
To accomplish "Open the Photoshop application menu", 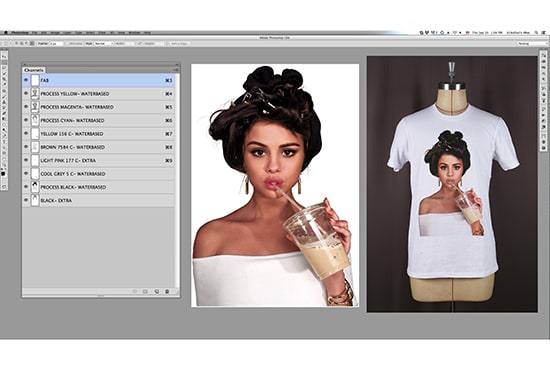I will (20, 32).
